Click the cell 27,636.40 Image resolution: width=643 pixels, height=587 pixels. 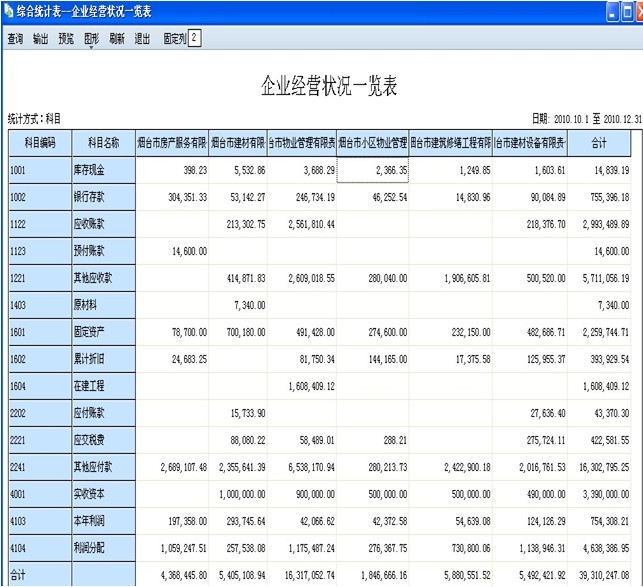click(x=530, y=413)
